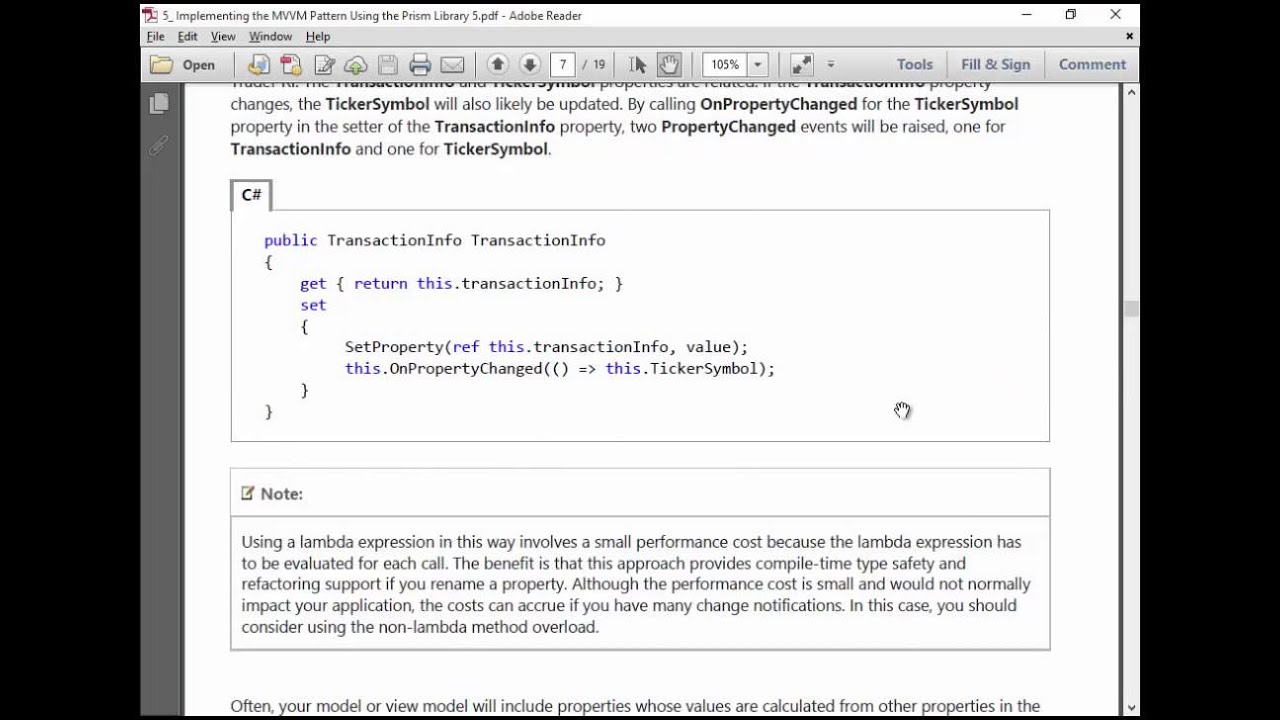Screen dimensions: 1280x720
Task: Click the fit/read mode expand arrows icon
Action: (802, 65)
